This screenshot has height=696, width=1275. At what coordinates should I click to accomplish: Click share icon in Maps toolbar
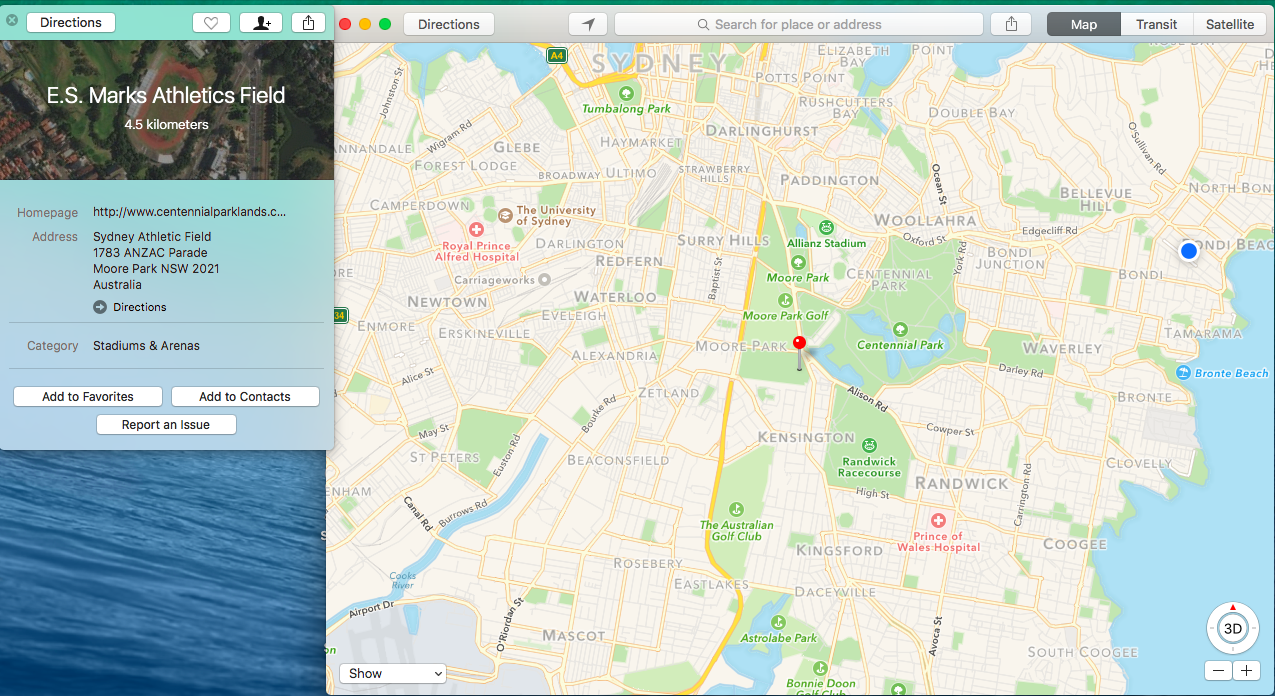(1012, 24)
